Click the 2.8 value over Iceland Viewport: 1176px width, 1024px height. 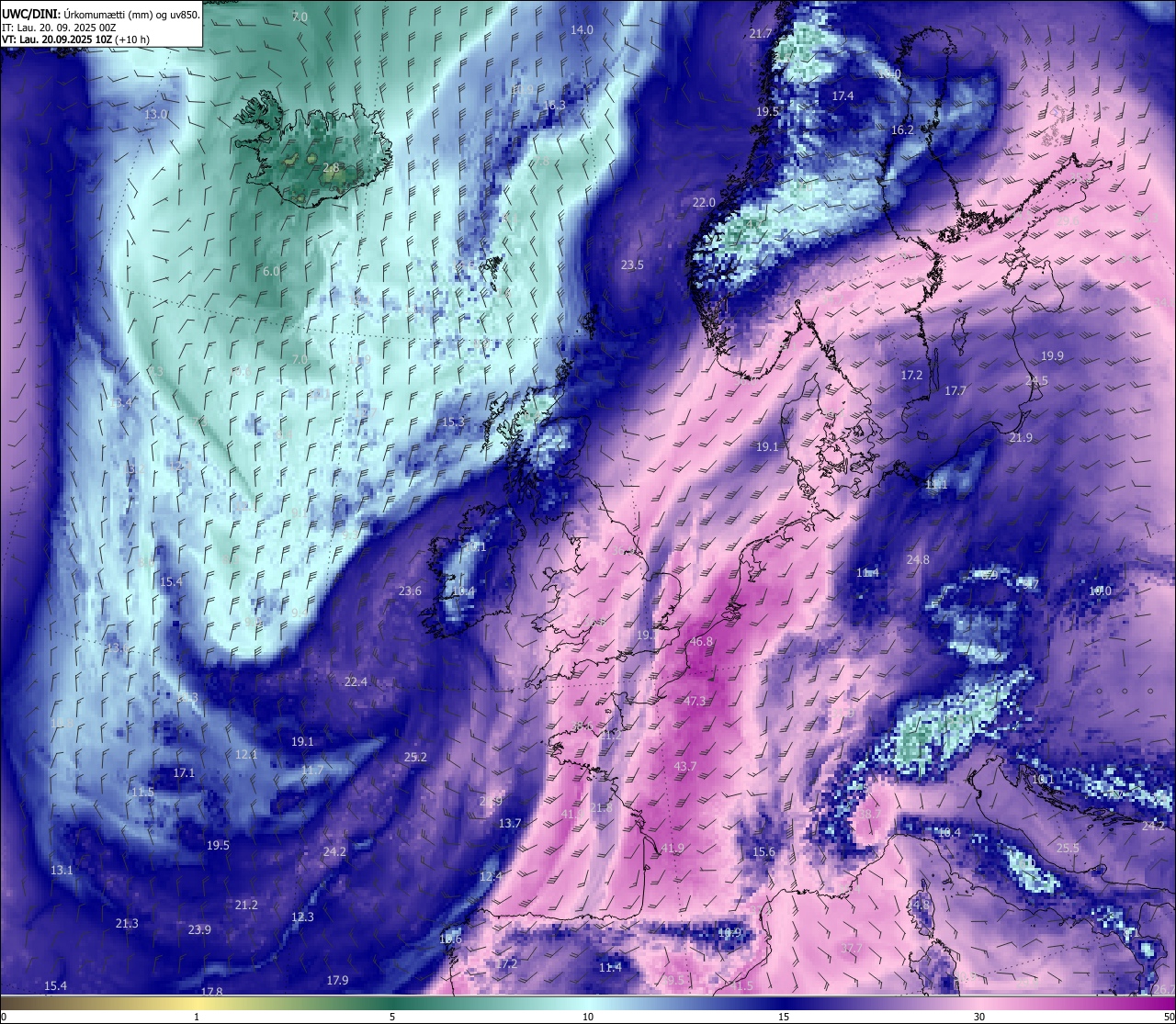coord(332,167)
